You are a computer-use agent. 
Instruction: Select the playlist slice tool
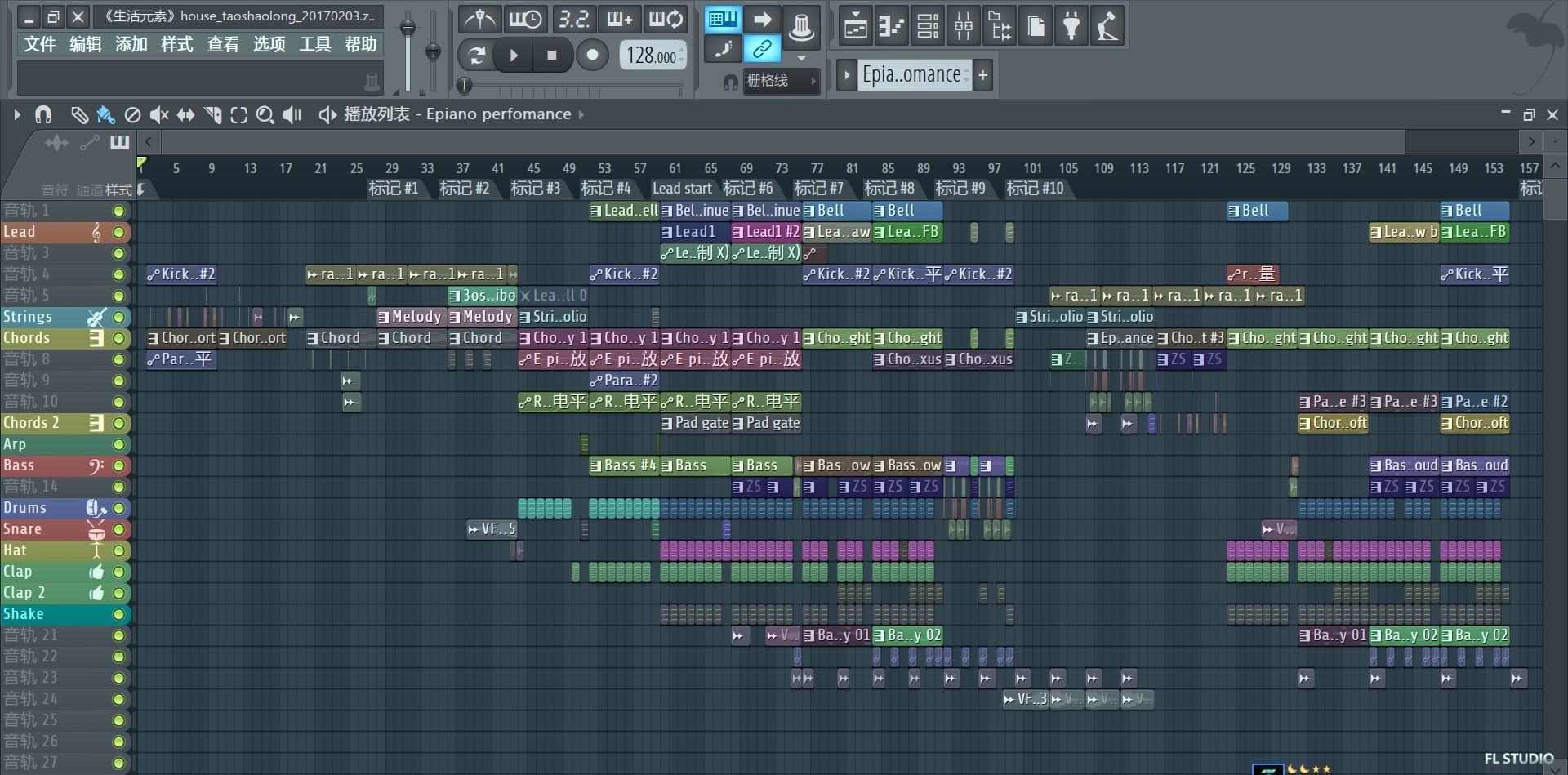click(212, 115)
